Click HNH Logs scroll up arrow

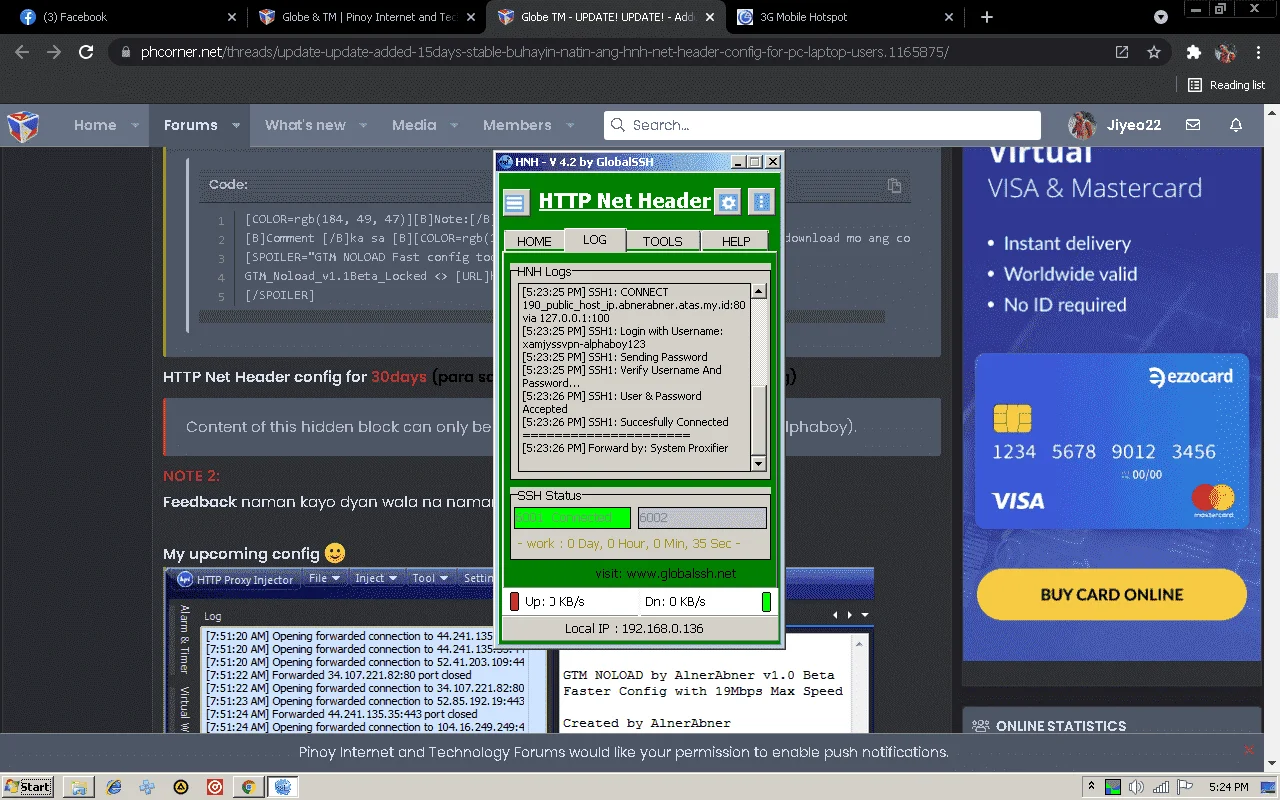758,291
